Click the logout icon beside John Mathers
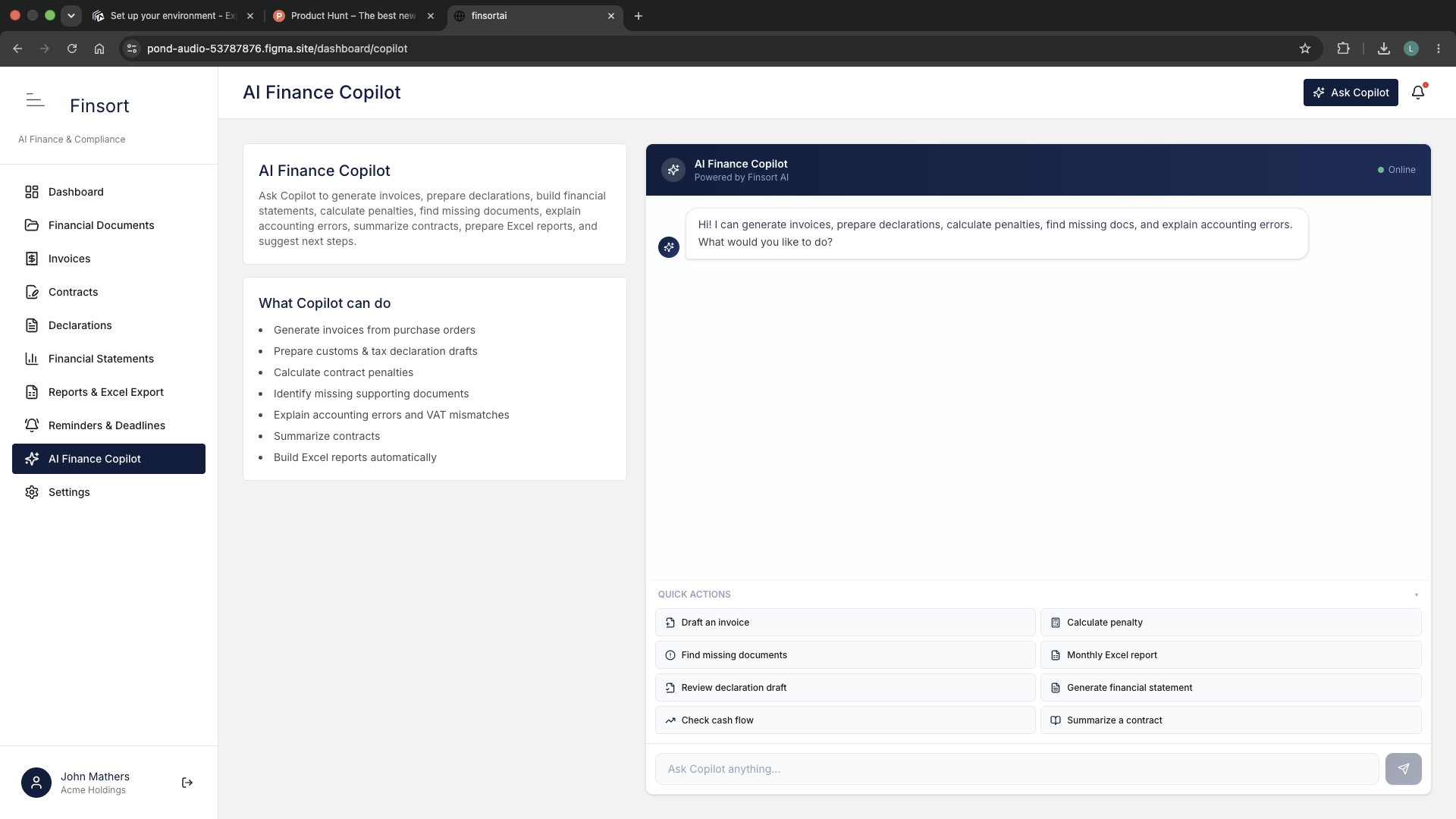 pyautogui.click(x=187, y=783)
